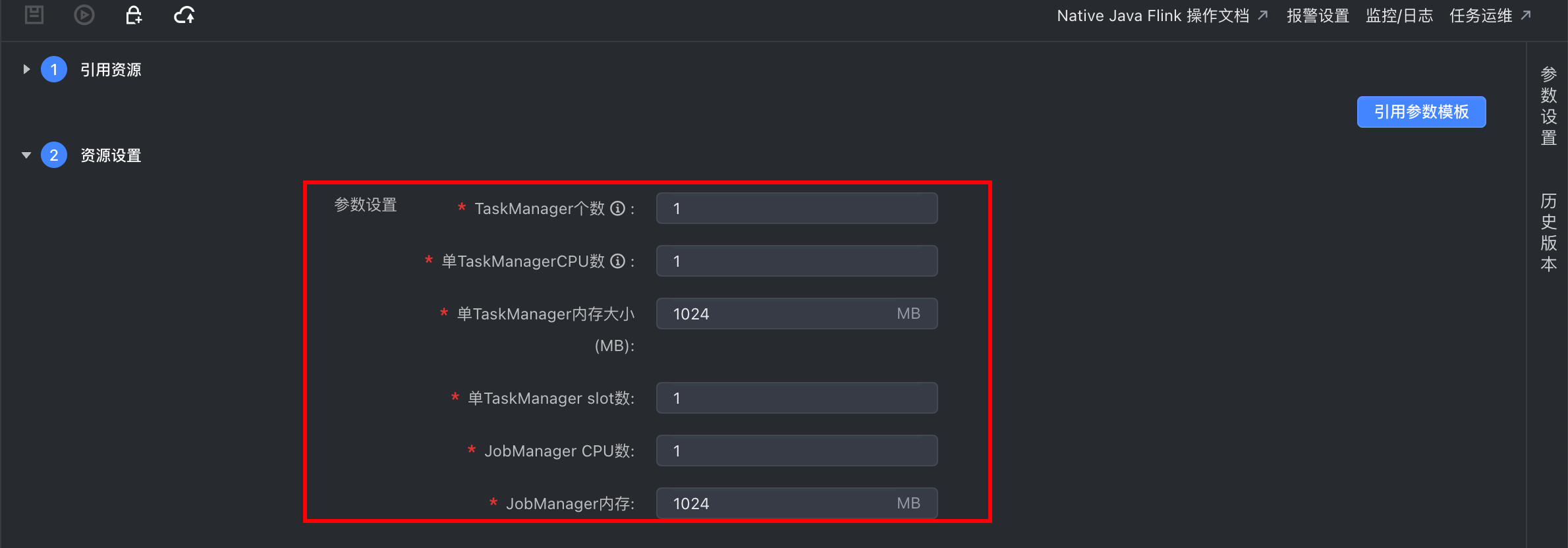
Task: Click the step 2 numbered circle
Action: tap(54, 155)
